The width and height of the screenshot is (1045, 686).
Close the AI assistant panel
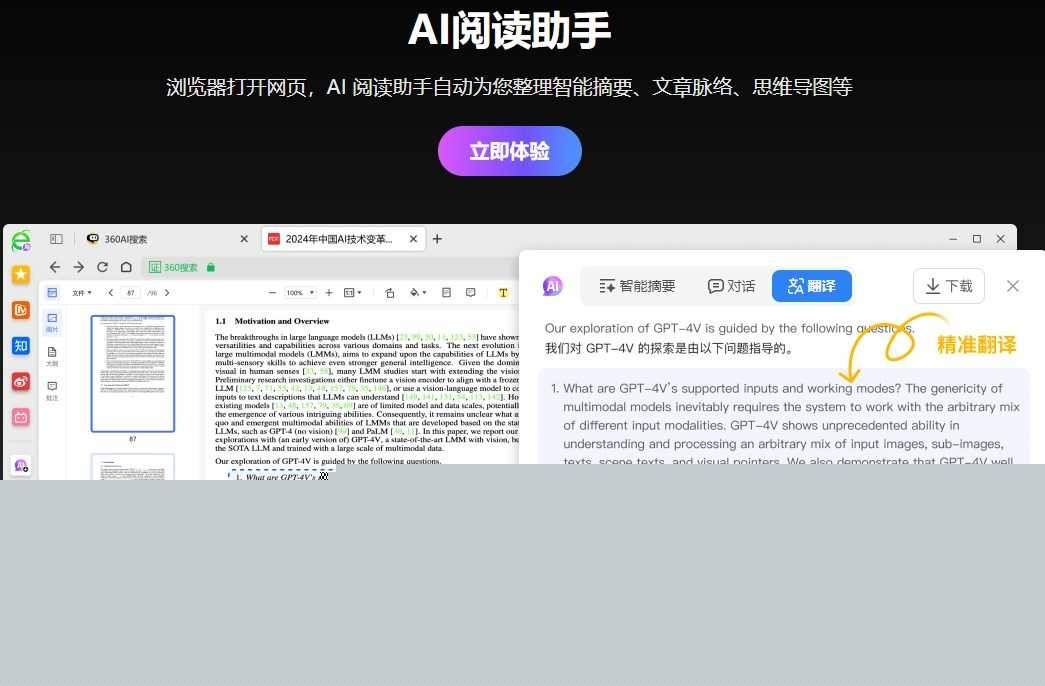click(1012, 286)
